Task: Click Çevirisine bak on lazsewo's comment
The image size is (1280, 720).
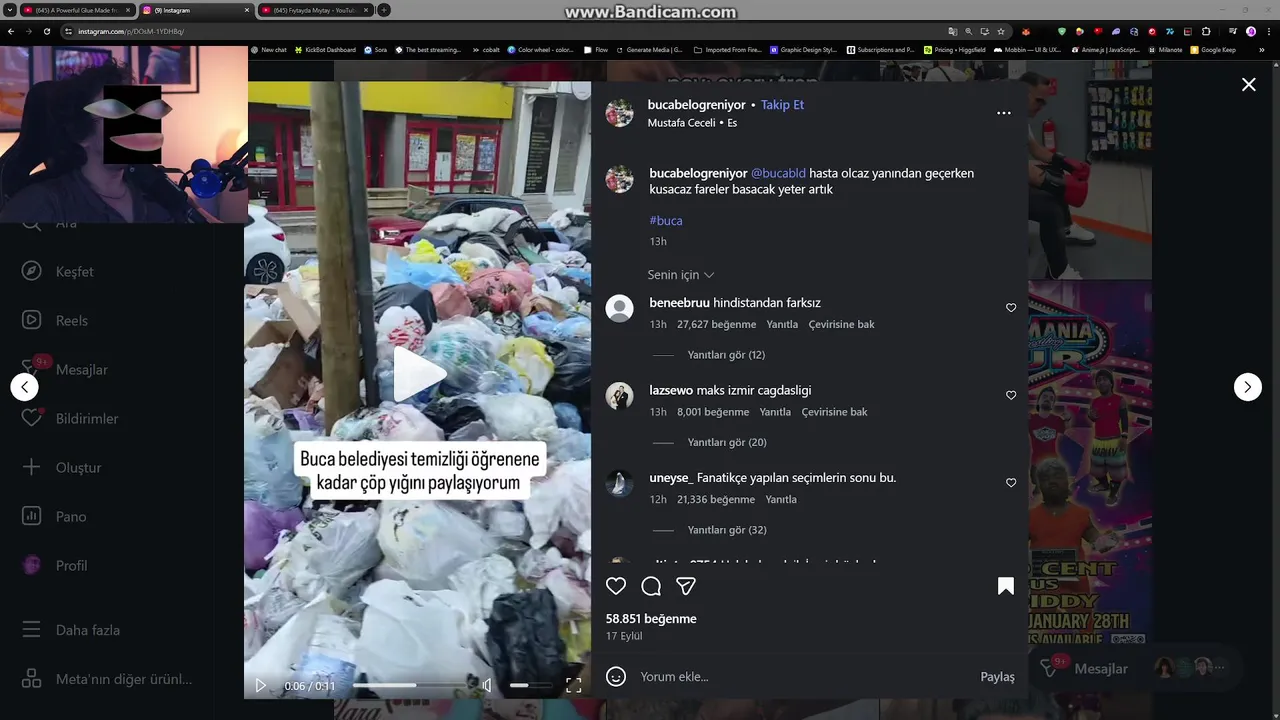Action: pos(834,412)
